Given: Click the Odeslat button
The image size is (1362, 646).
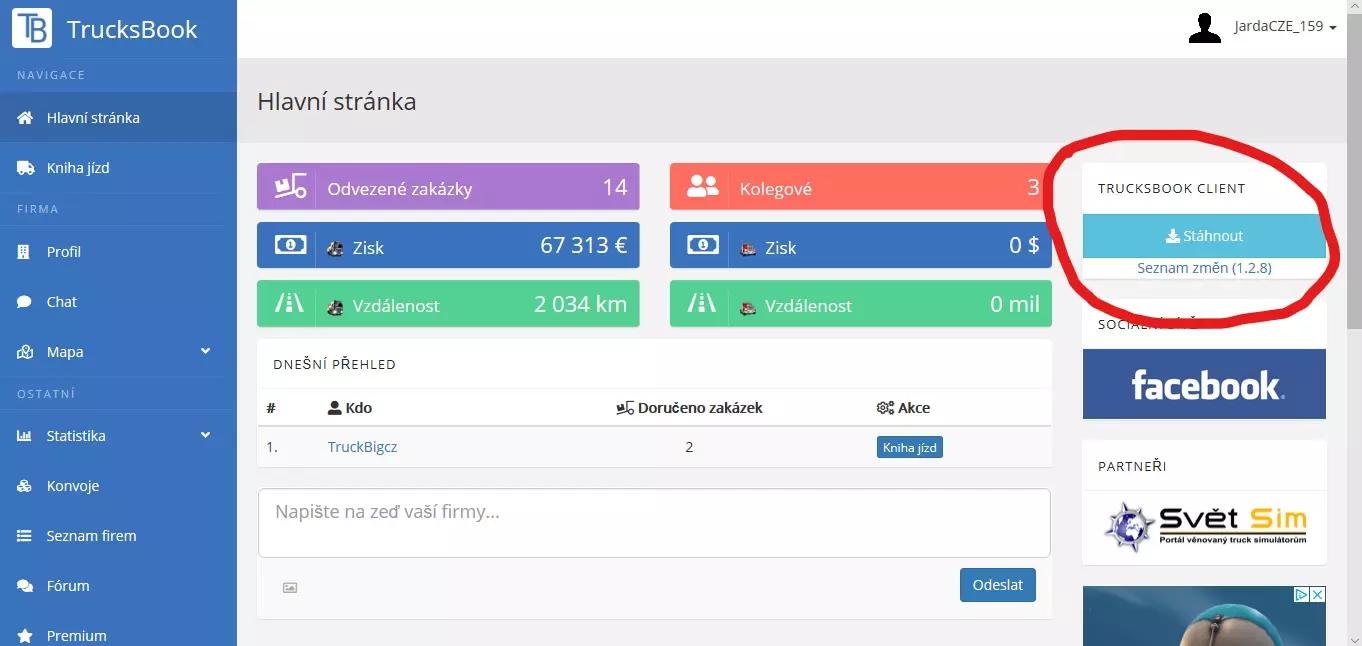Looking at the screenshot, I should pyautogui.click(x=998, y=585).
